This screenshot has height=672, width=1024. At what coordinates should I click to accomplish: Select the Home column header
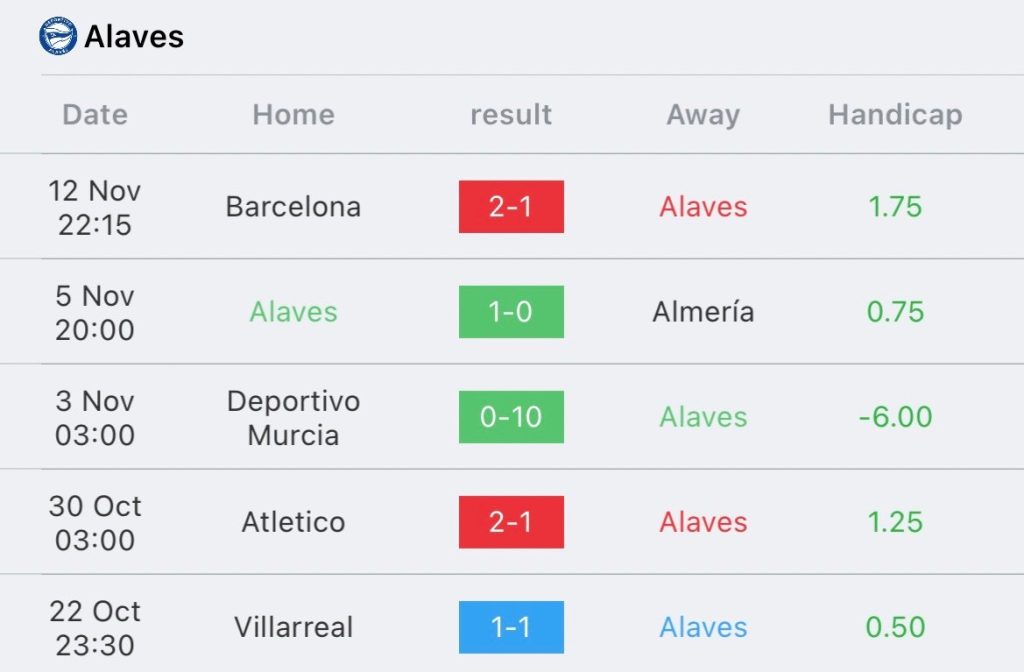coord(293,115)
